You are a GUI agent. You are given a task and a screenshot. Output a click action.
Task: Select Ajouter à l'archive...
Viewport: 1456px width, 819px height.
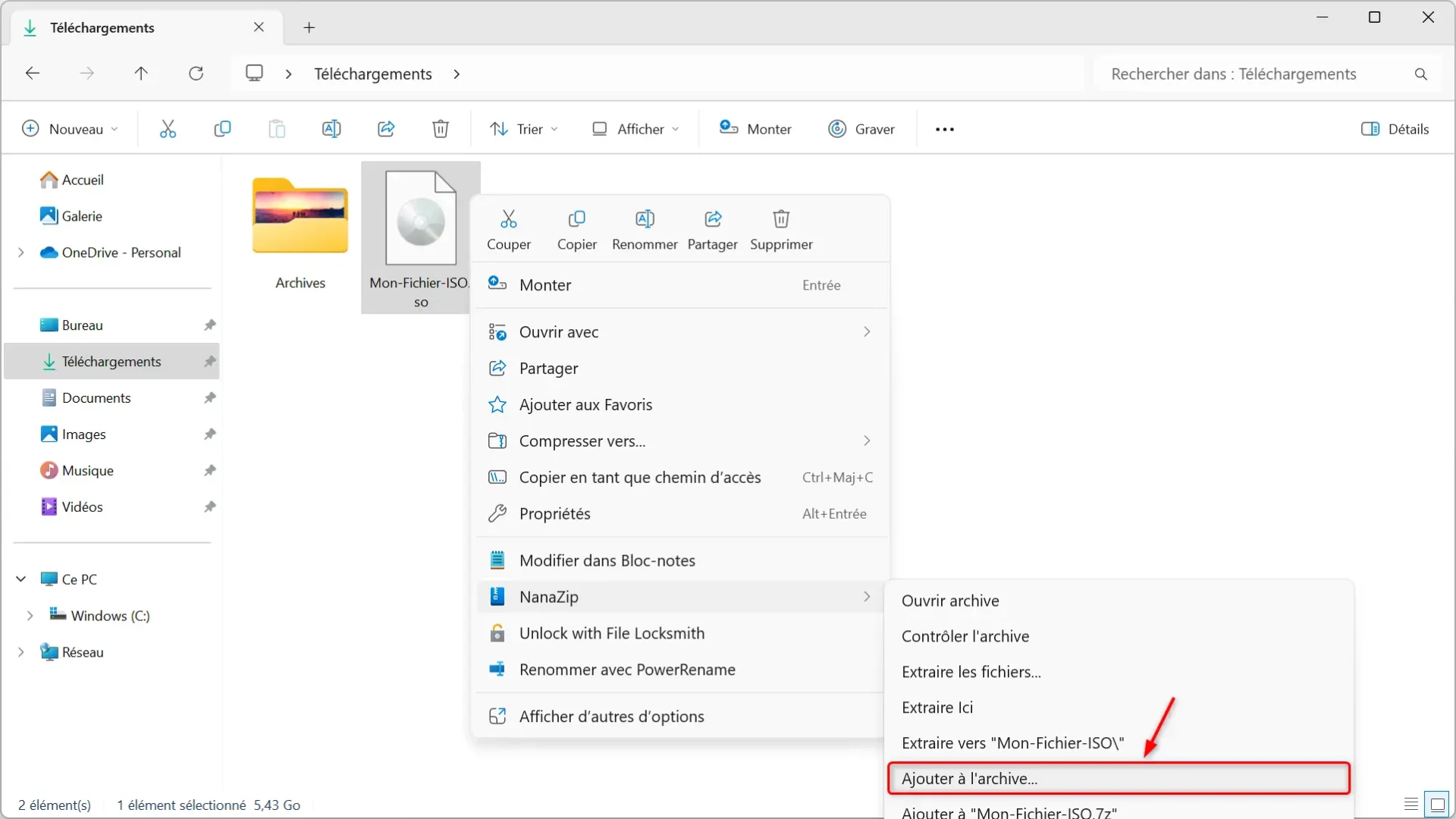coord(1119,779)
